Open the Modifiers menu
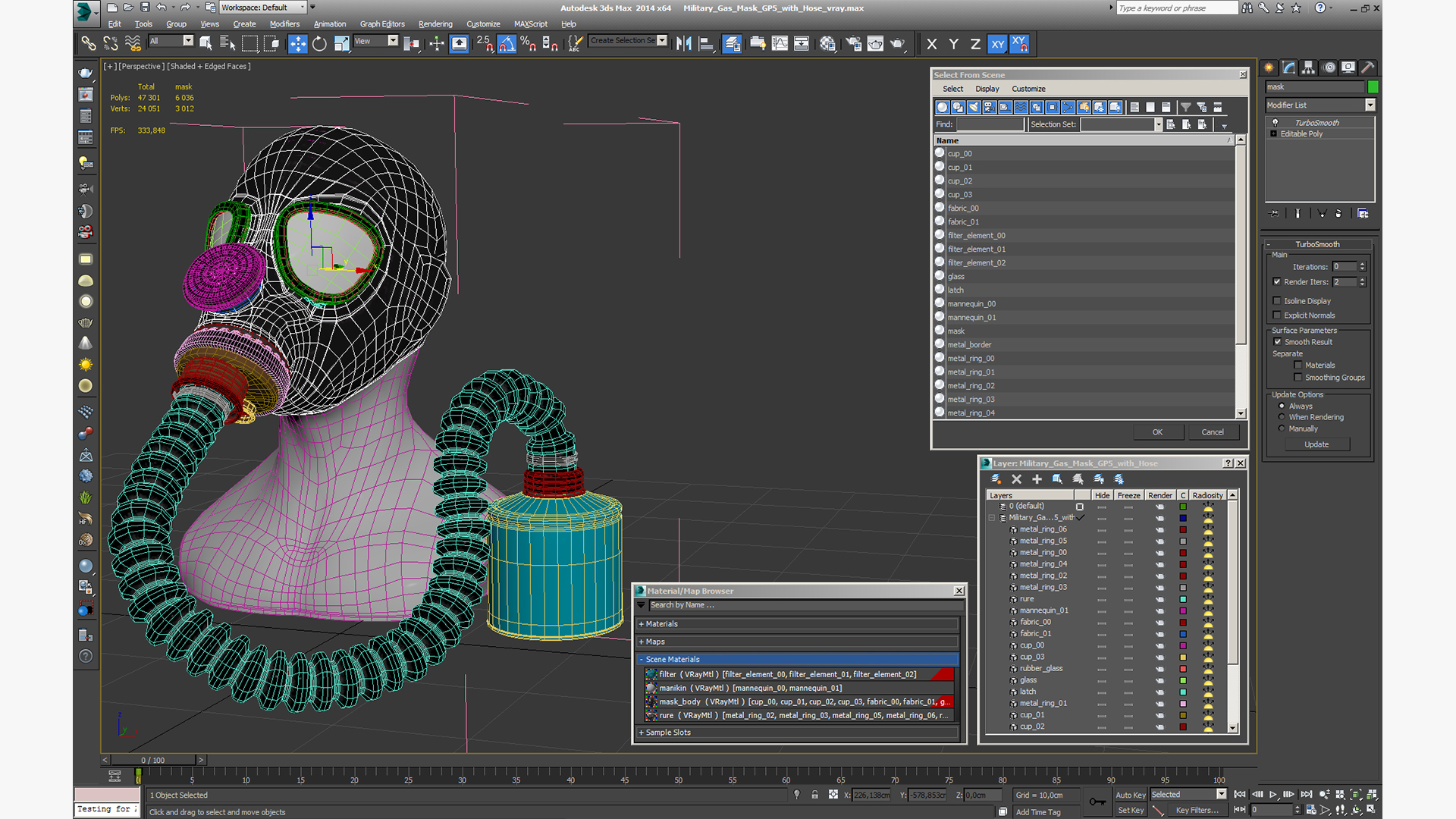Image resolution: width=1456 pixels, height=819 pixels. pyautogui.click(x=284, y=24)
